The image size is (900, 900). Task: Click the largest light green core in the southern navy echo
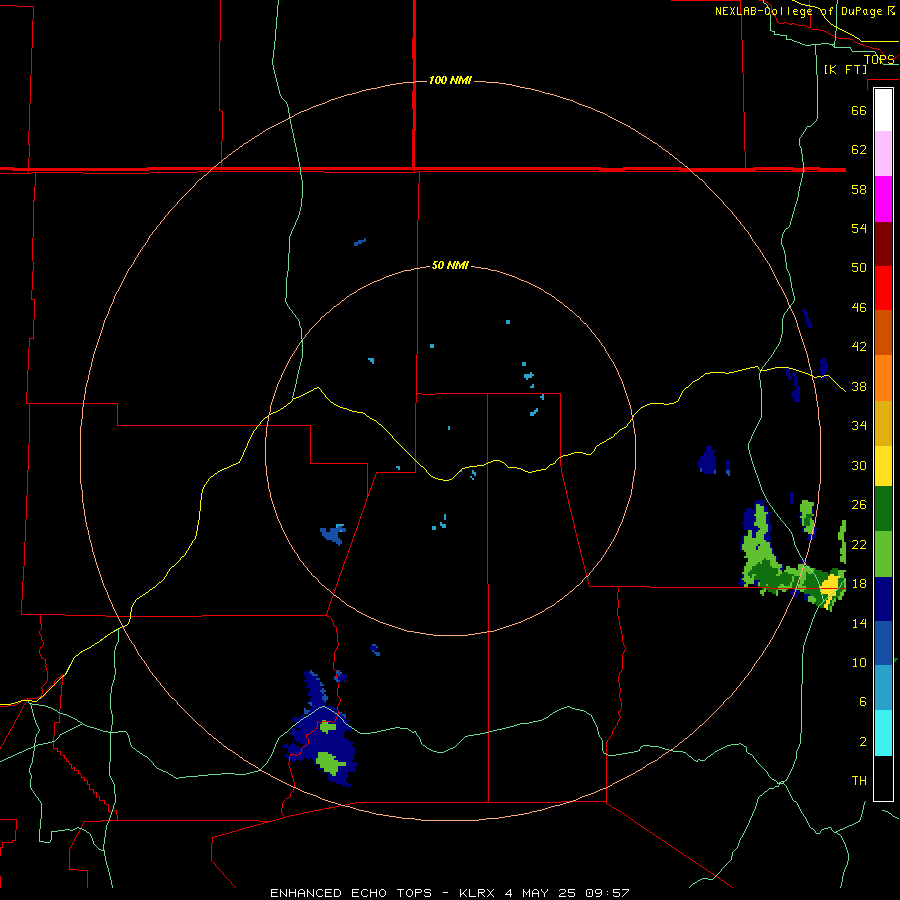pos(330,763)
